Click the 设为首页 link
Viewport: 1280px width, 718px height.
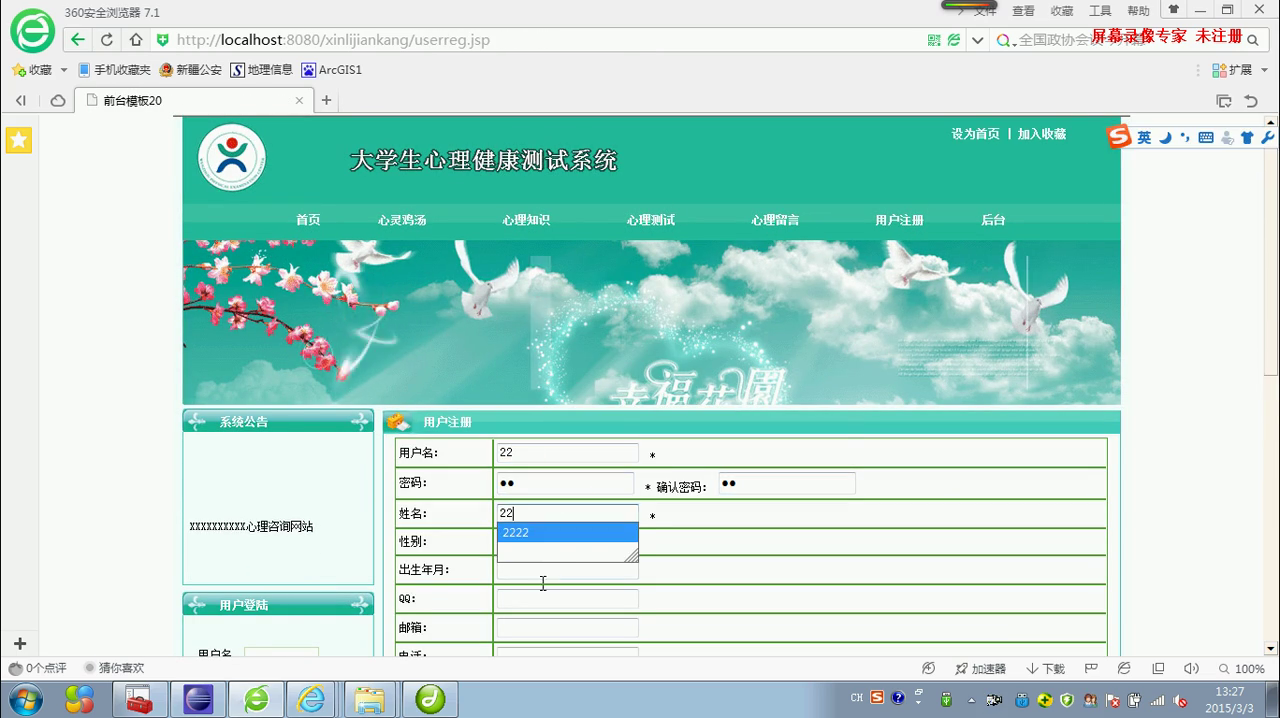pyautogui.click(x=975, y=134)
